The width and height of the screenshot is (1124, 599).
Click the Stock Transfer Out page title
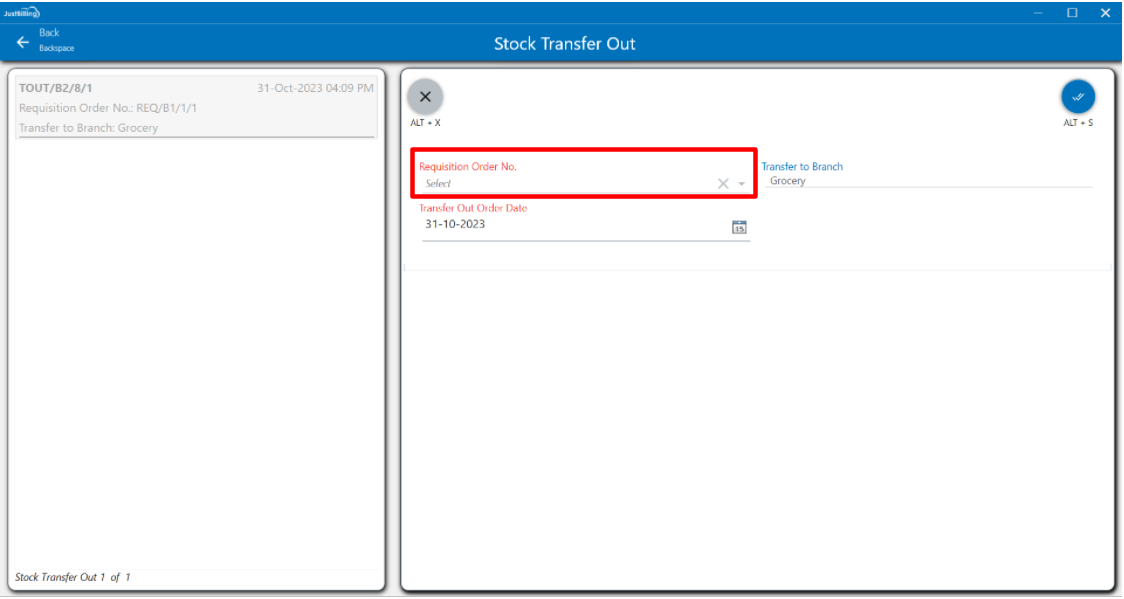(x=564, y=44)
